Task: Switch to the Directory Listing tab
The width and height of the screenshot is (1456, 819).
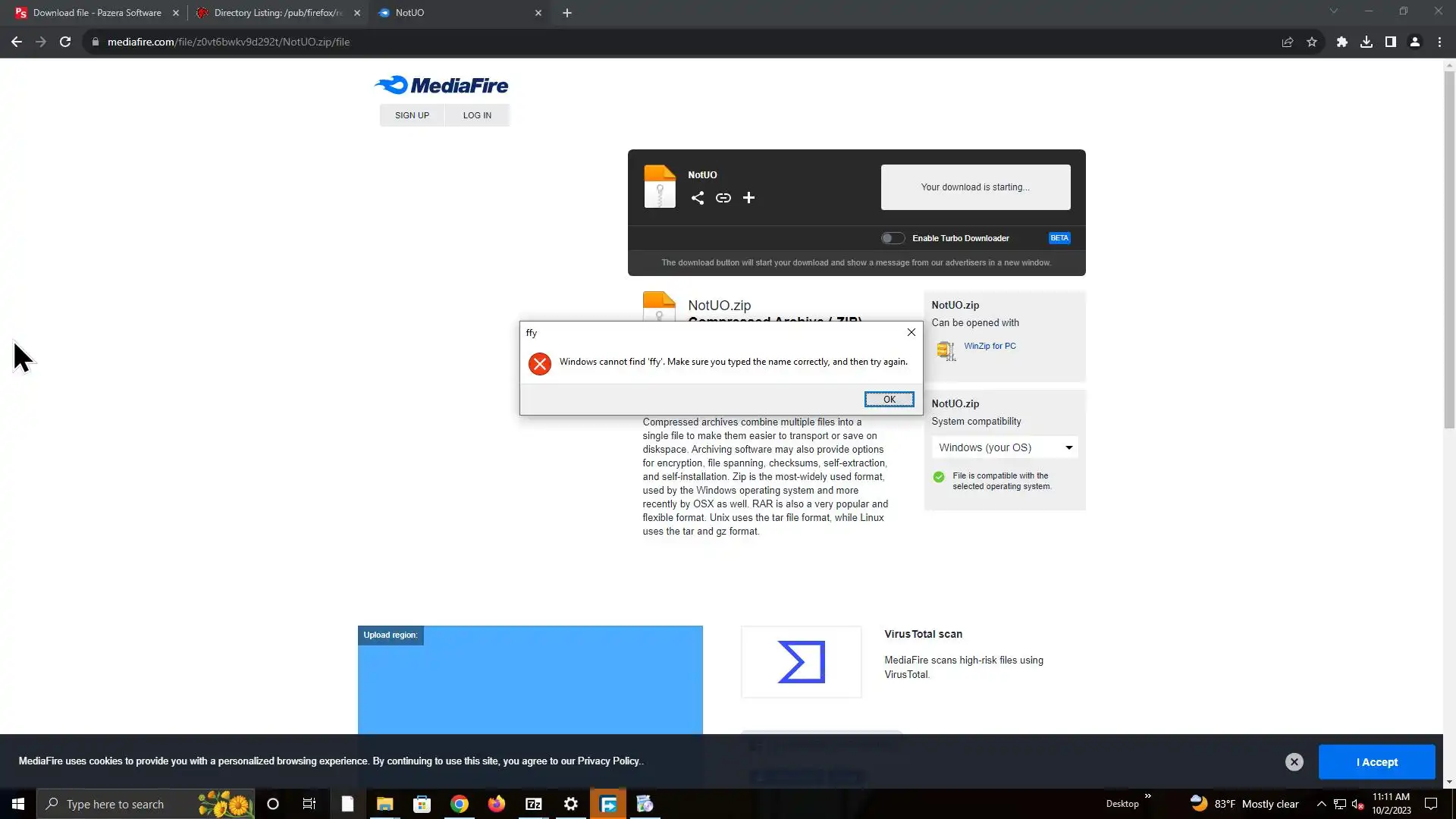Action: [x=278, y=13]
